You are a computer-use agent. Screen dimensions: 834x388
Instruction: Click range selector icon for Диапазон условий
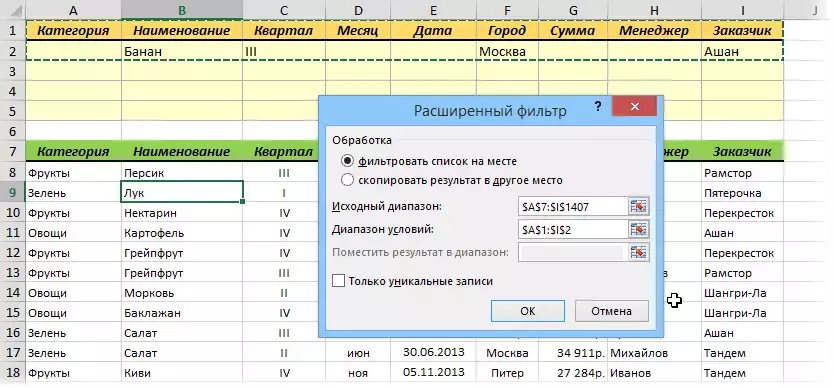point(638,230)
